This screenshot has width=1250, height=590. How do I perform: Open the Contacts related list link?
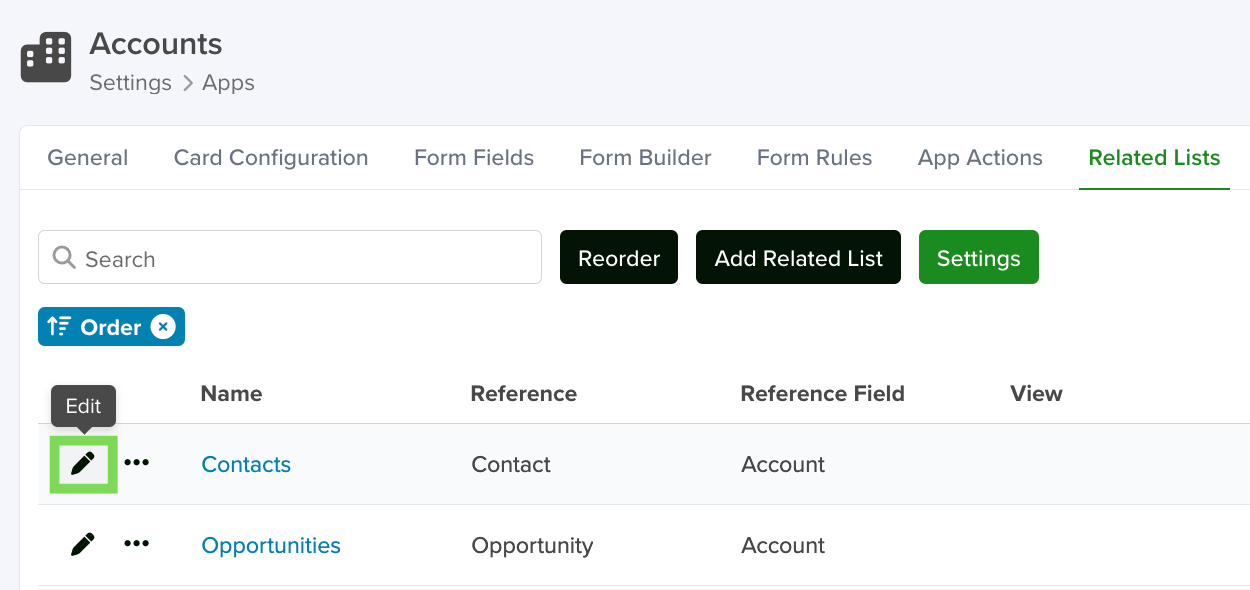[246, 464]
